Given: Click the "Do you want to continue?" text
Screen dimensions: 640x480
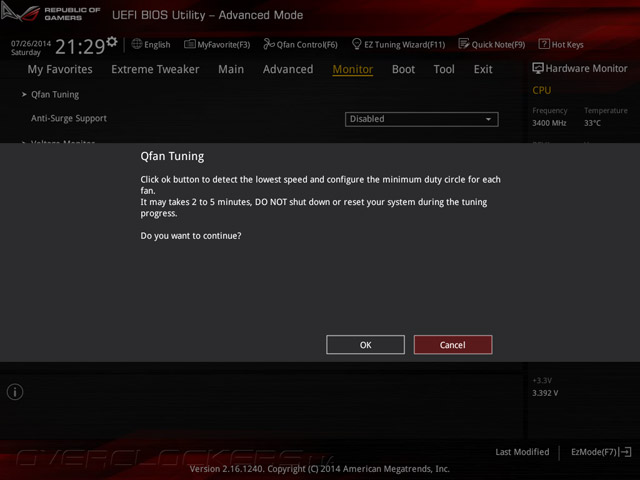Looking at the screenshot, I should click(x=191, y=236).
